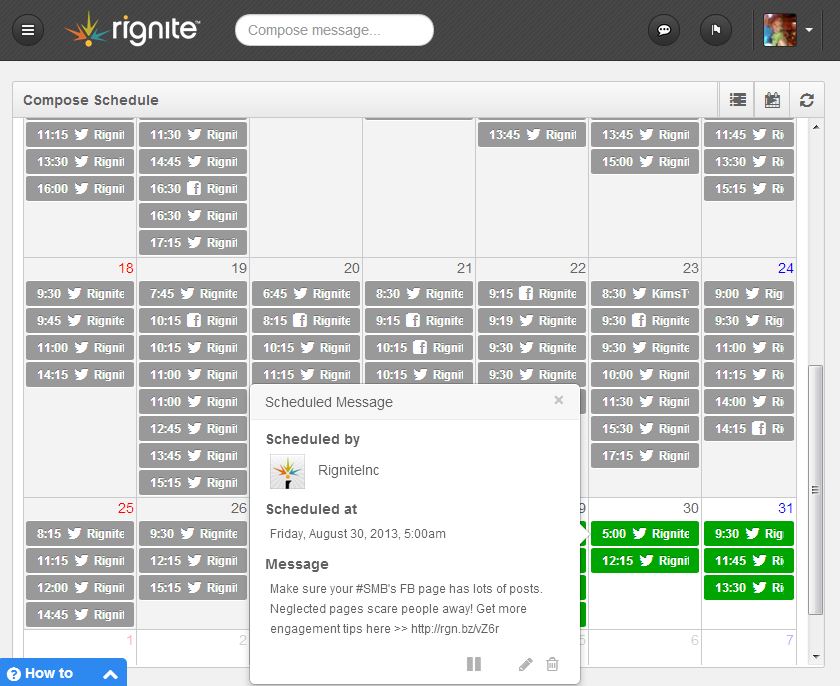Open the 6:45 tweet on the 20th
This screenshot has height=686, width=840.
coord(306,293)
